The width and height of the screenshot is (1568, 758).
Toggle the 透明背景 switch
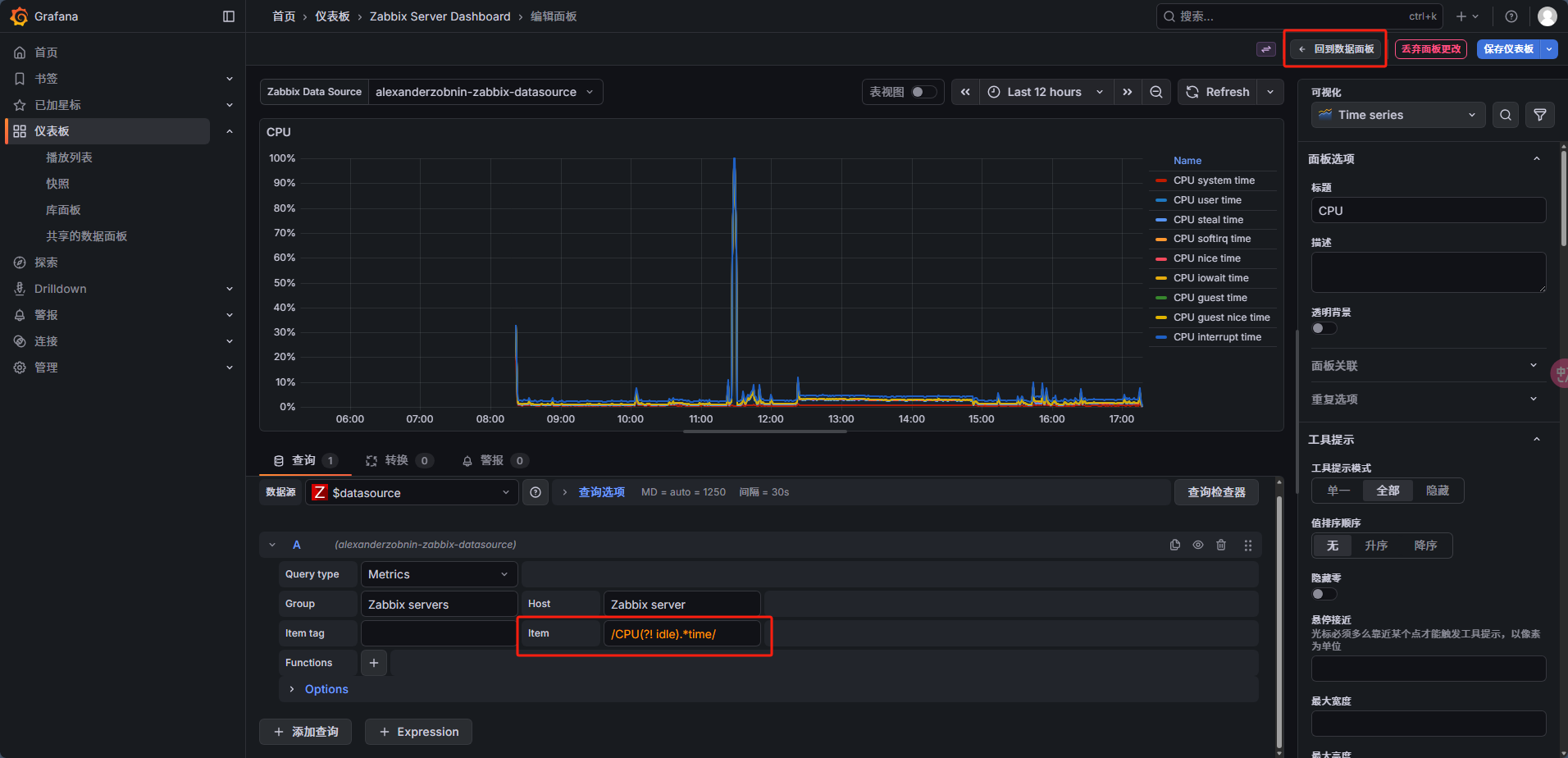pyautogui.click(x=1324, y=328)
